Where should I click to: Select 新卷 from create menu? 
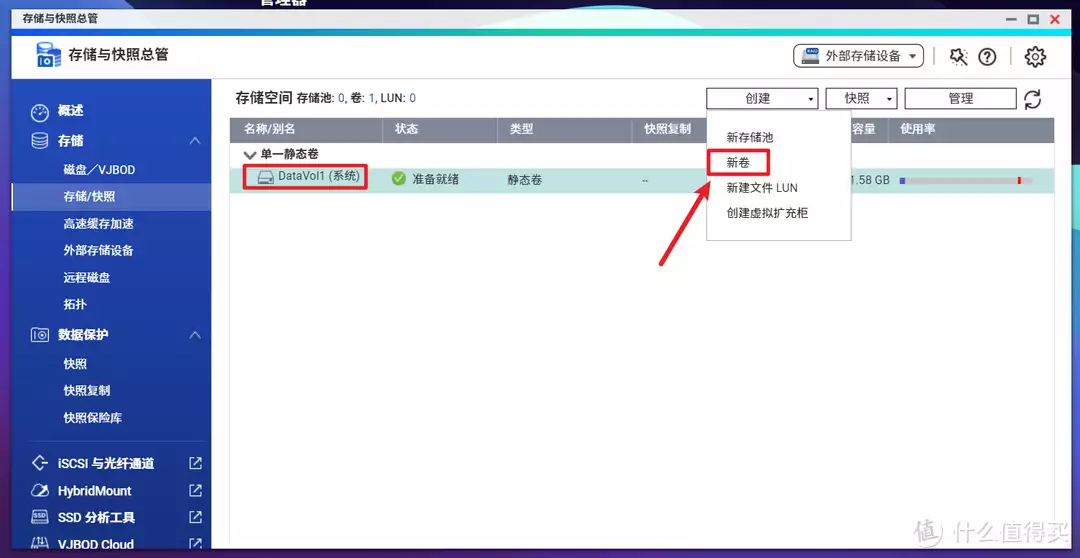pyautogui.click(x=738, y=163)
